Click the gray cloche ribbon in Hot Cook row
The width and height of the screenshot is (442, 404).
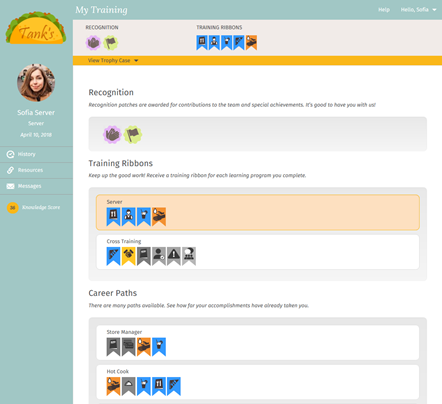click(129, 386)
